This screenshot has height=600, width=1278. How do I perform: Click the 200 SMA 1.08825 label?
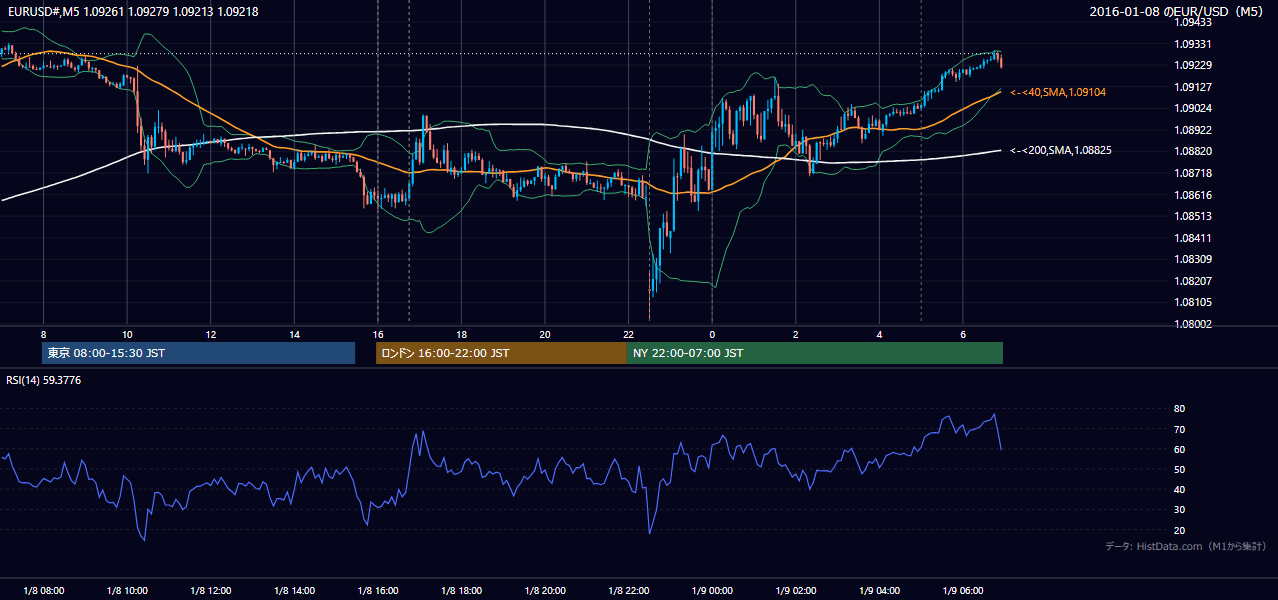pos(1061,150)
